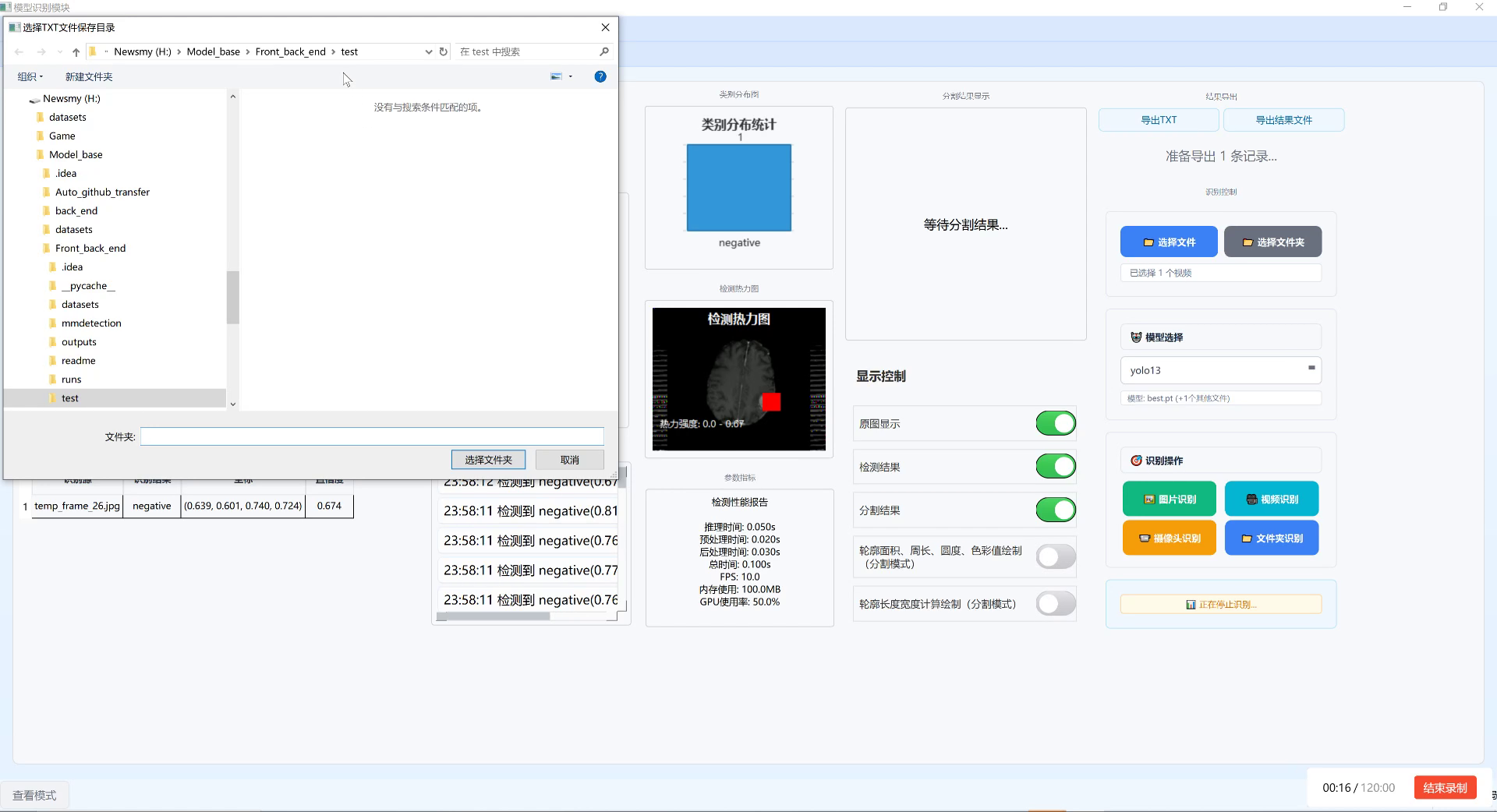Click the 结束录制 recording timer control

coord(1444,788)
